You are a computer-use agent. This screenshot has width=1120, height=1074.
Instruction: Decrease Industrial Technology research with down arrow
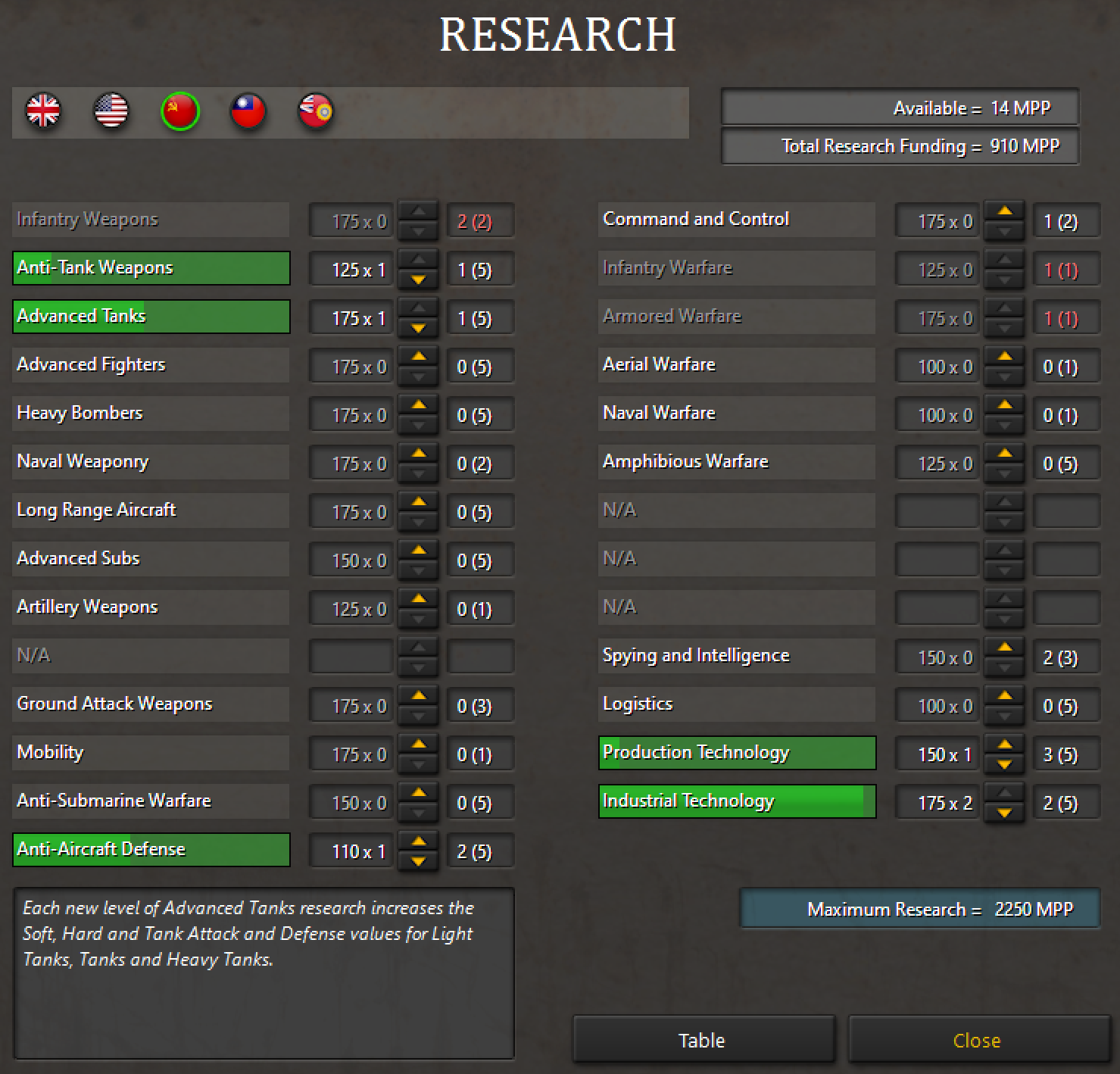(1005, 813)
